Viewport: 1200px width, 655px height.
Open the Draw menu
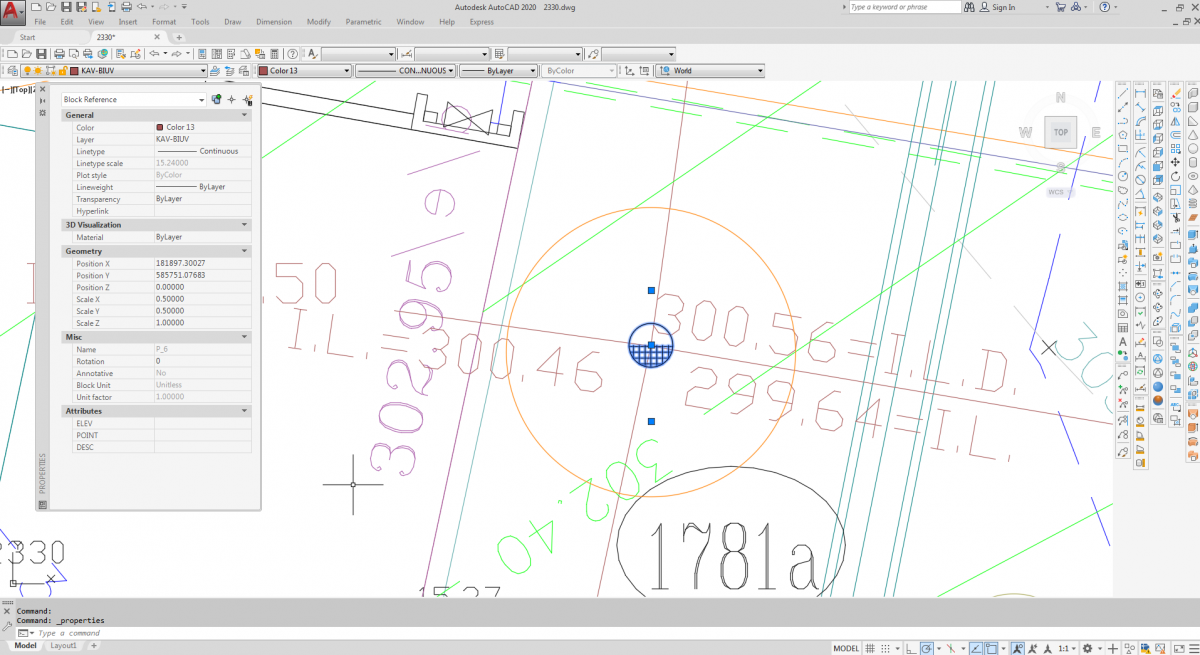(x=233, y=21)
